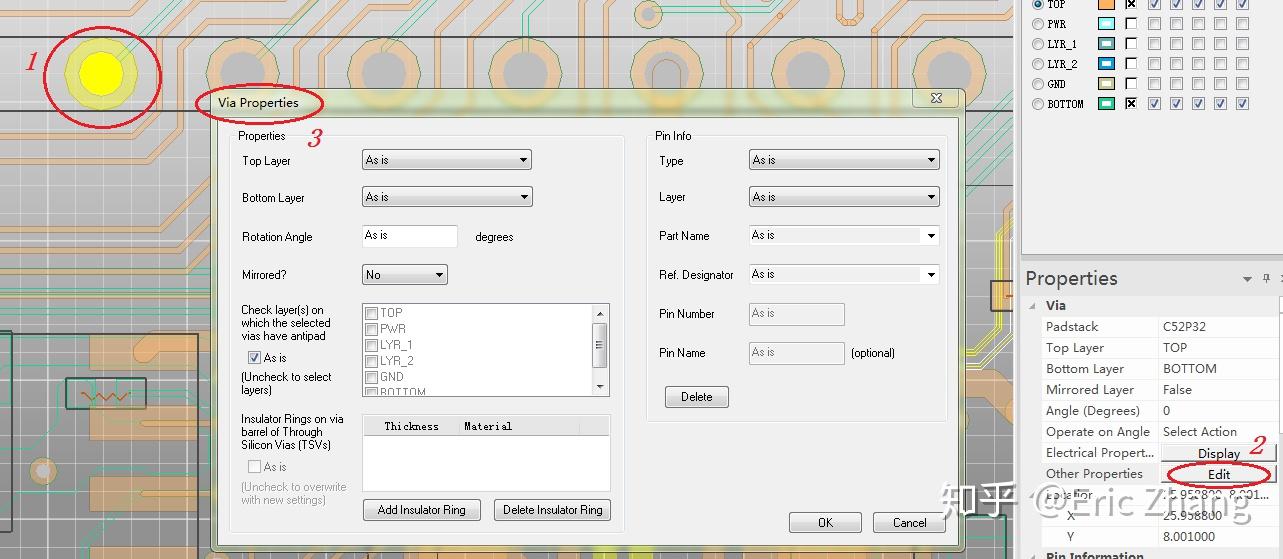The height and width of the screenshot is (559, 1283).
Task: Check the GND layer in antipad list
Action: 371,377
